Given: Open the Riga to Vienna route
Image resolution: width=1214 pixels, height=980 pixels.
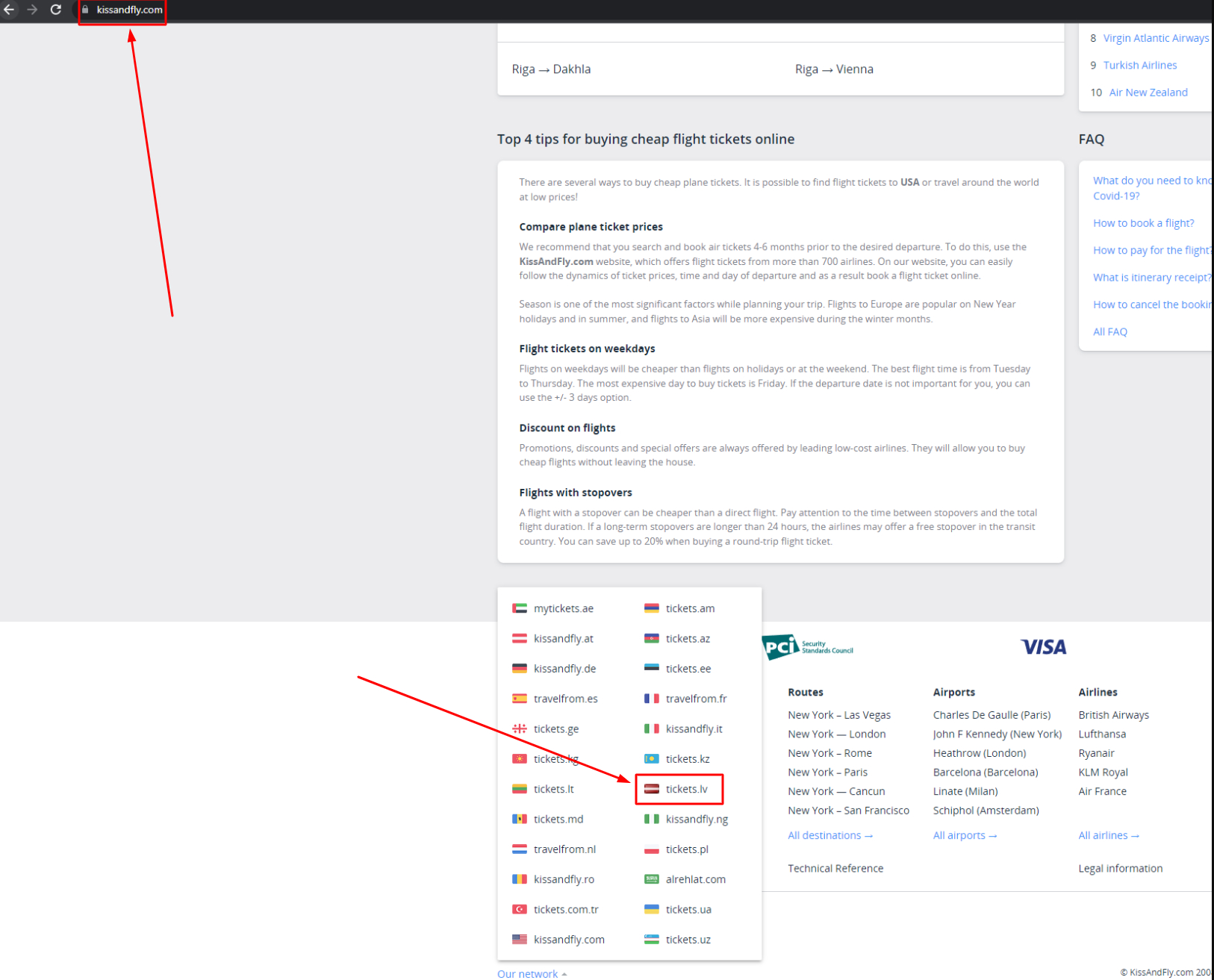Looking at the screenshot, I should click(834, 69).
